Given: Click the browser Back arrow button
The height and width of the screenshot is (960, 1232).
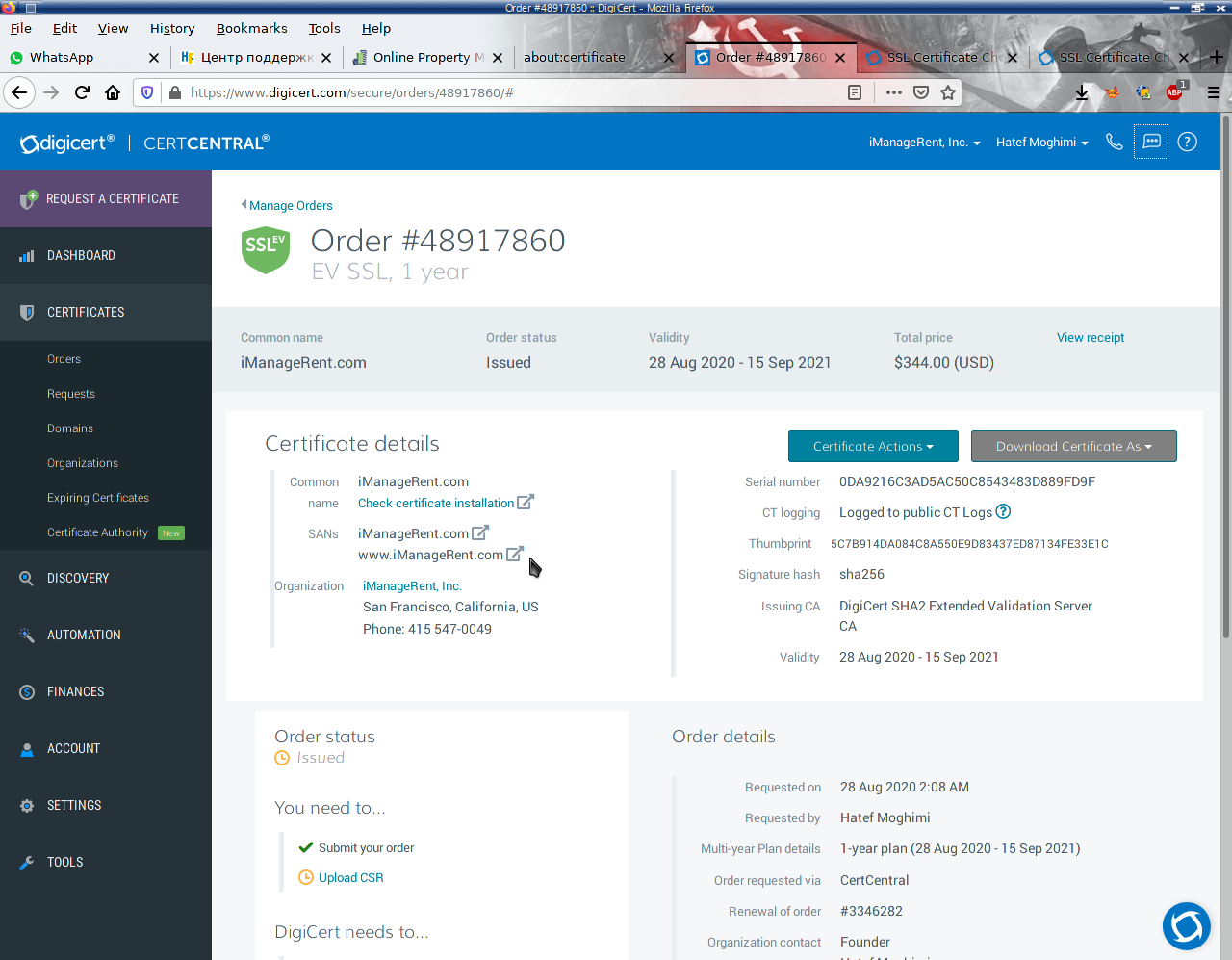Looking at the screenshot, I should point(19,92).
